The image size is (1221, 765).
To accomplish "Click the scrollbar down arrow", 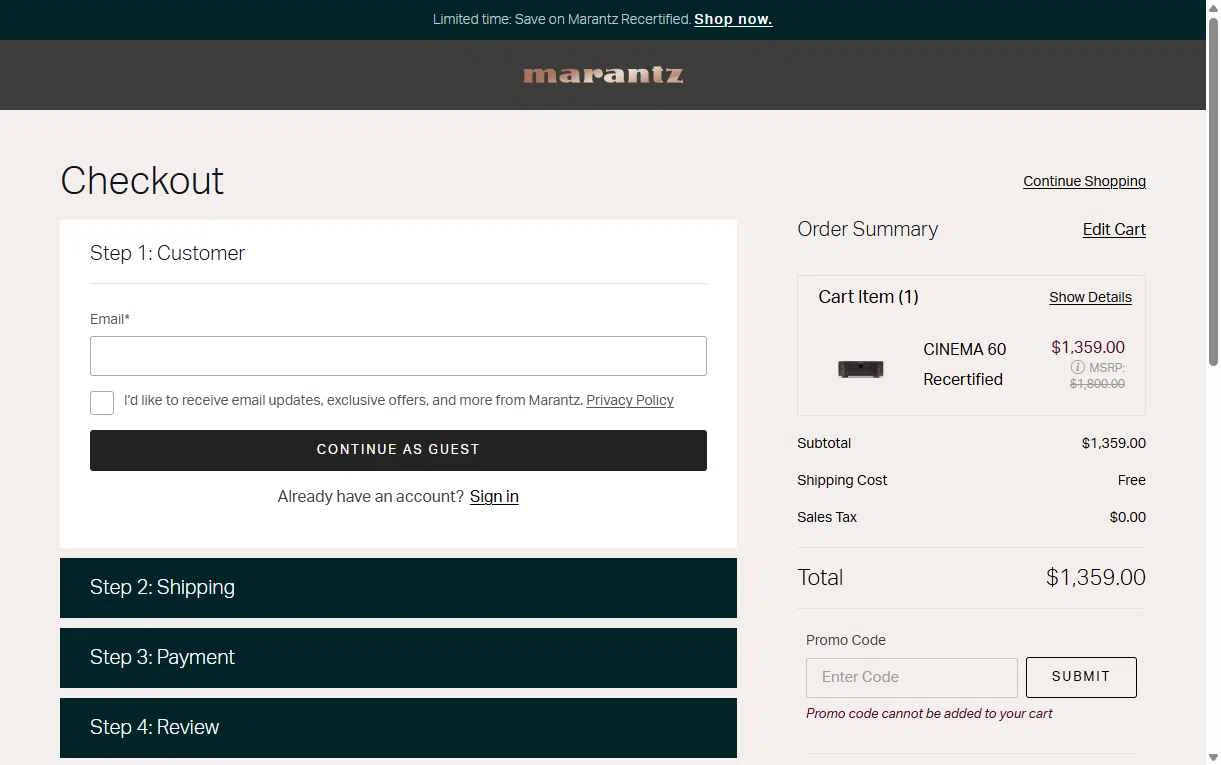I will pyautogui.click(x=1213, y=757).
